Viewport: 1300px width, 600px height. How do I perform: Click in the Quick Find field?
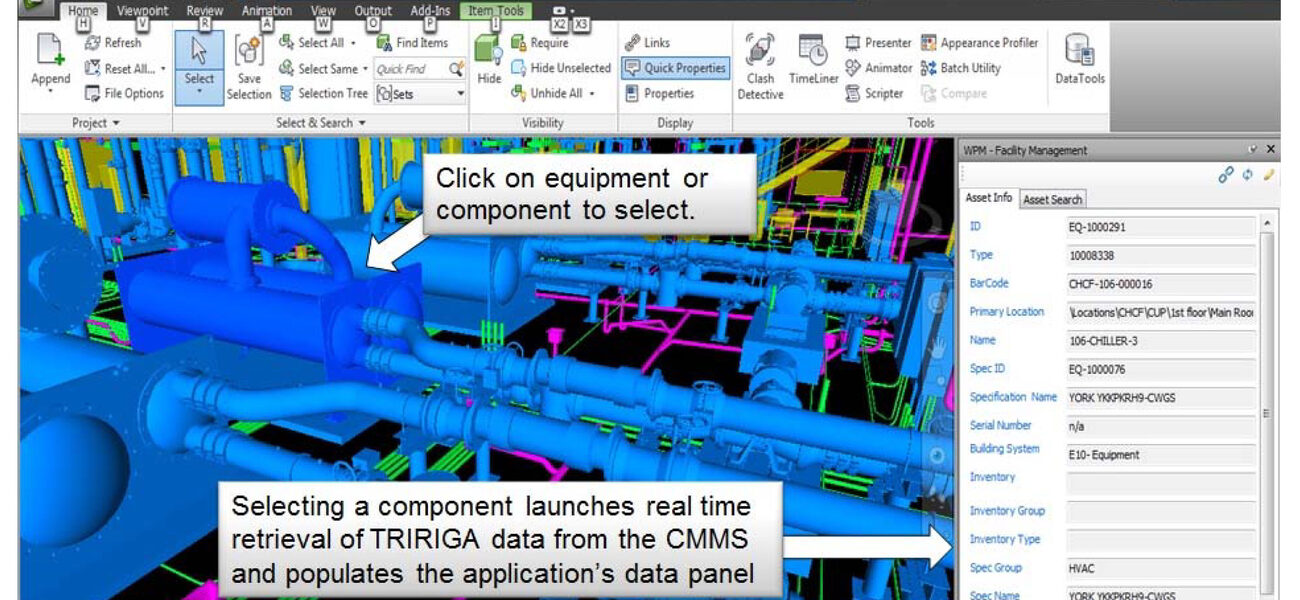click(410, 69)
